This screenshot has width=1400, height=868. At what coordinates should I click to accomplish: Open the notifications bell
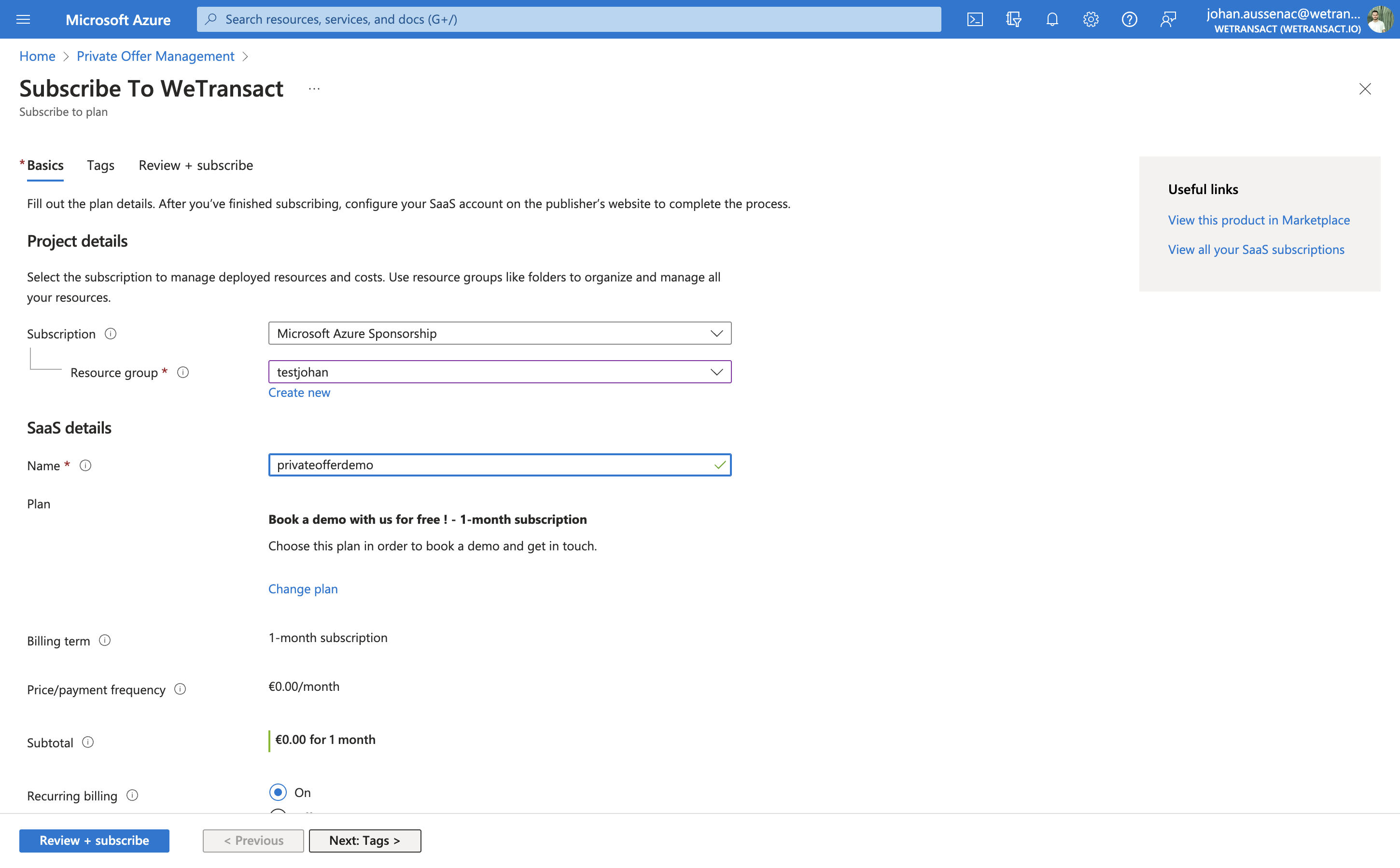click(1052, 19)
